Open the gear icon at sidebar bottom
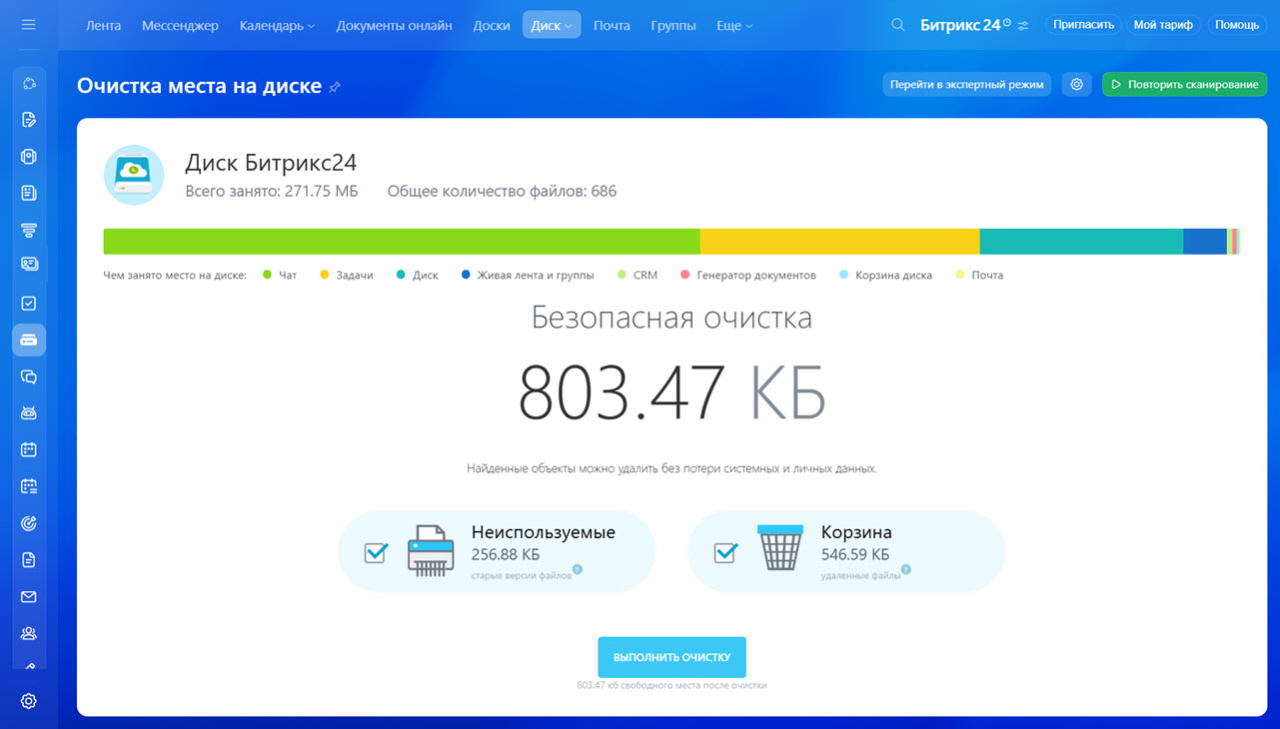Screen dimensions: 1280x729 tap(29, 701)
